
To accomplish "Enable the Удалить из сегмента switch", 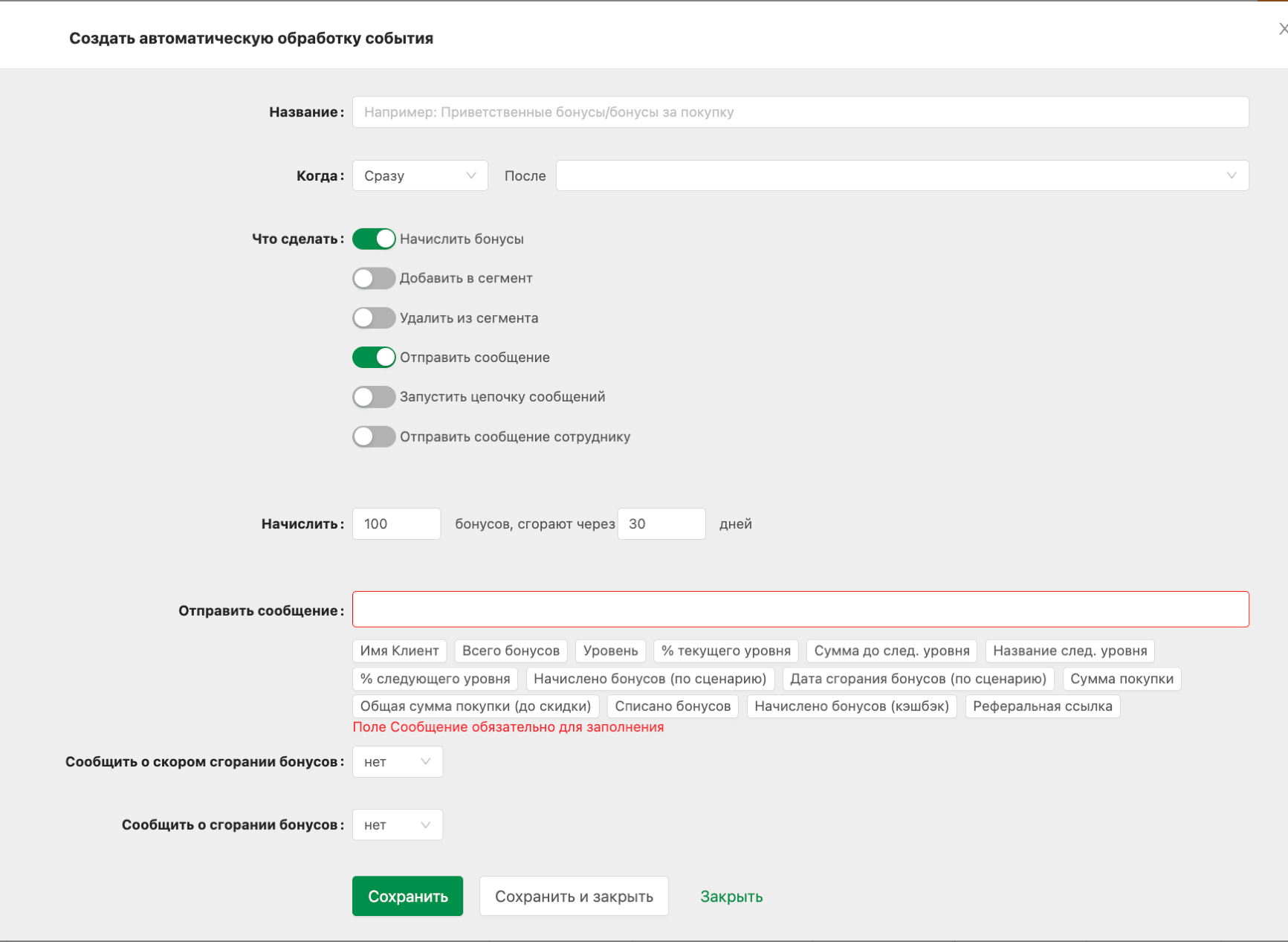I will tap(374, 318).
